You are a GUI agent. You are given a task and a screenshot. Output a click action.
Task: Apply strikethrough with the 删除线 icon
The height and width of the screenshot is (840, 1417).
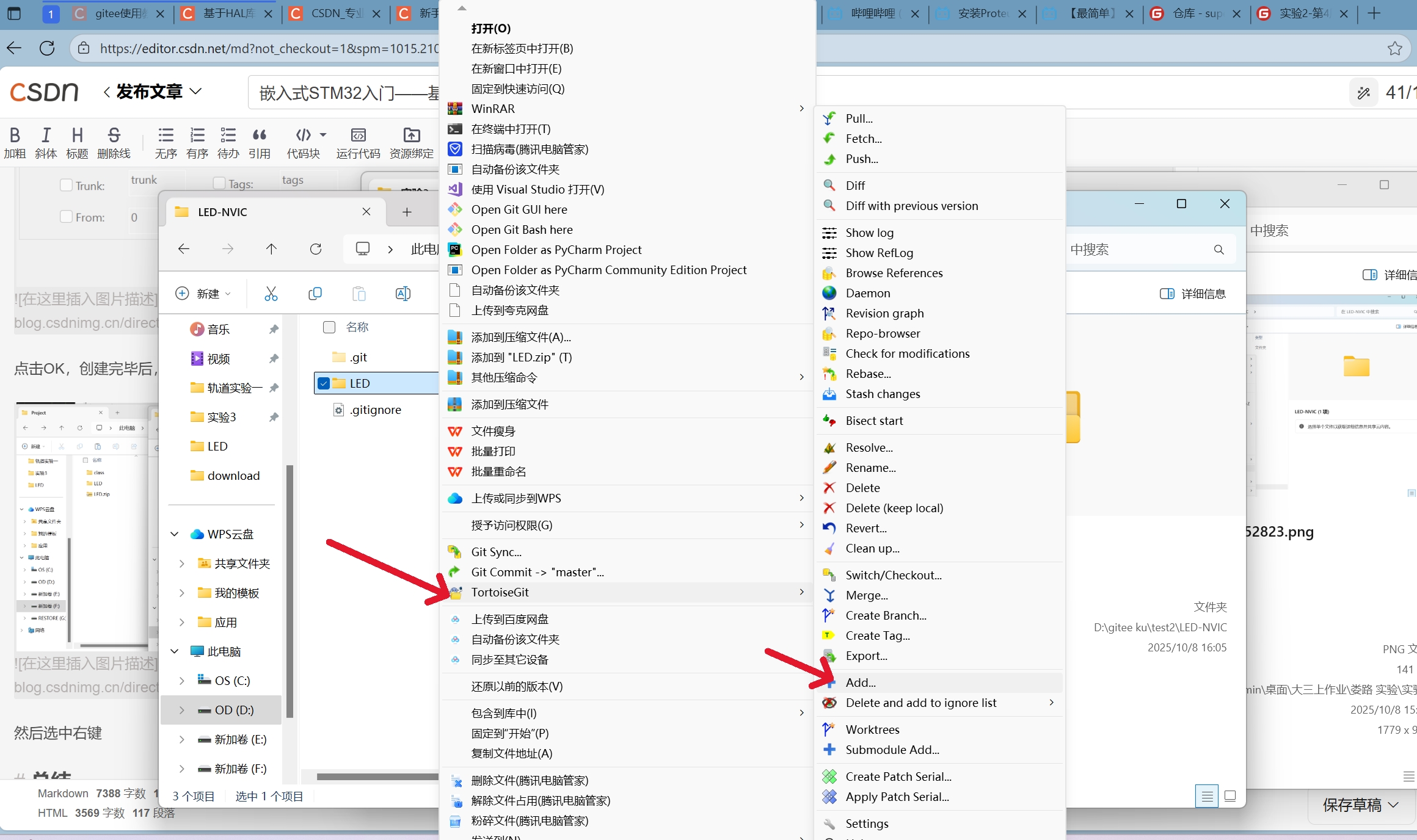pyautogui.click(x=114, y=142)
